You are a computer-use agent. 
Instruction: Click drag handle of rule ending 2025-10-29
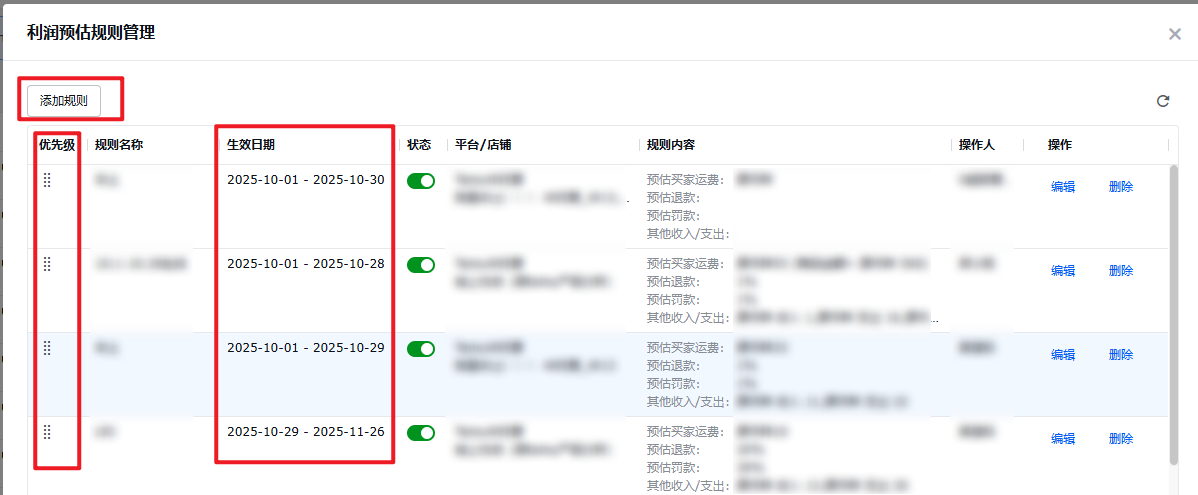pyautogui.click(x=47, y=348)
